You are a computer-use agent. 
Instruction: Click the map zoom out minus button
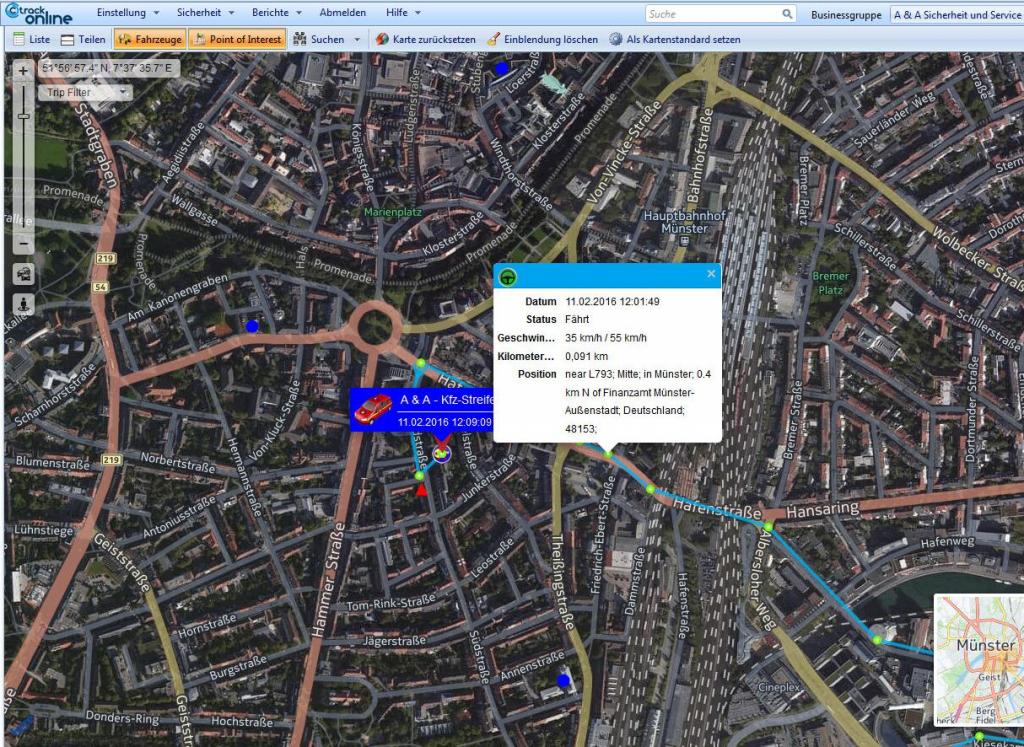24,244
